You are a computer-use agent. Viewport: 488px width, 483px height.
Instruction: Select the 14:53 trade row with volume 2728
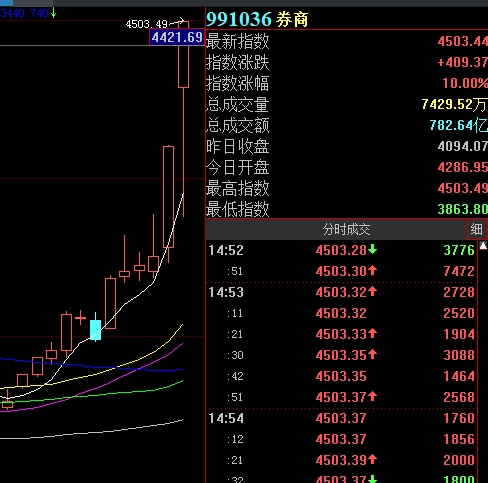point(342,292)
